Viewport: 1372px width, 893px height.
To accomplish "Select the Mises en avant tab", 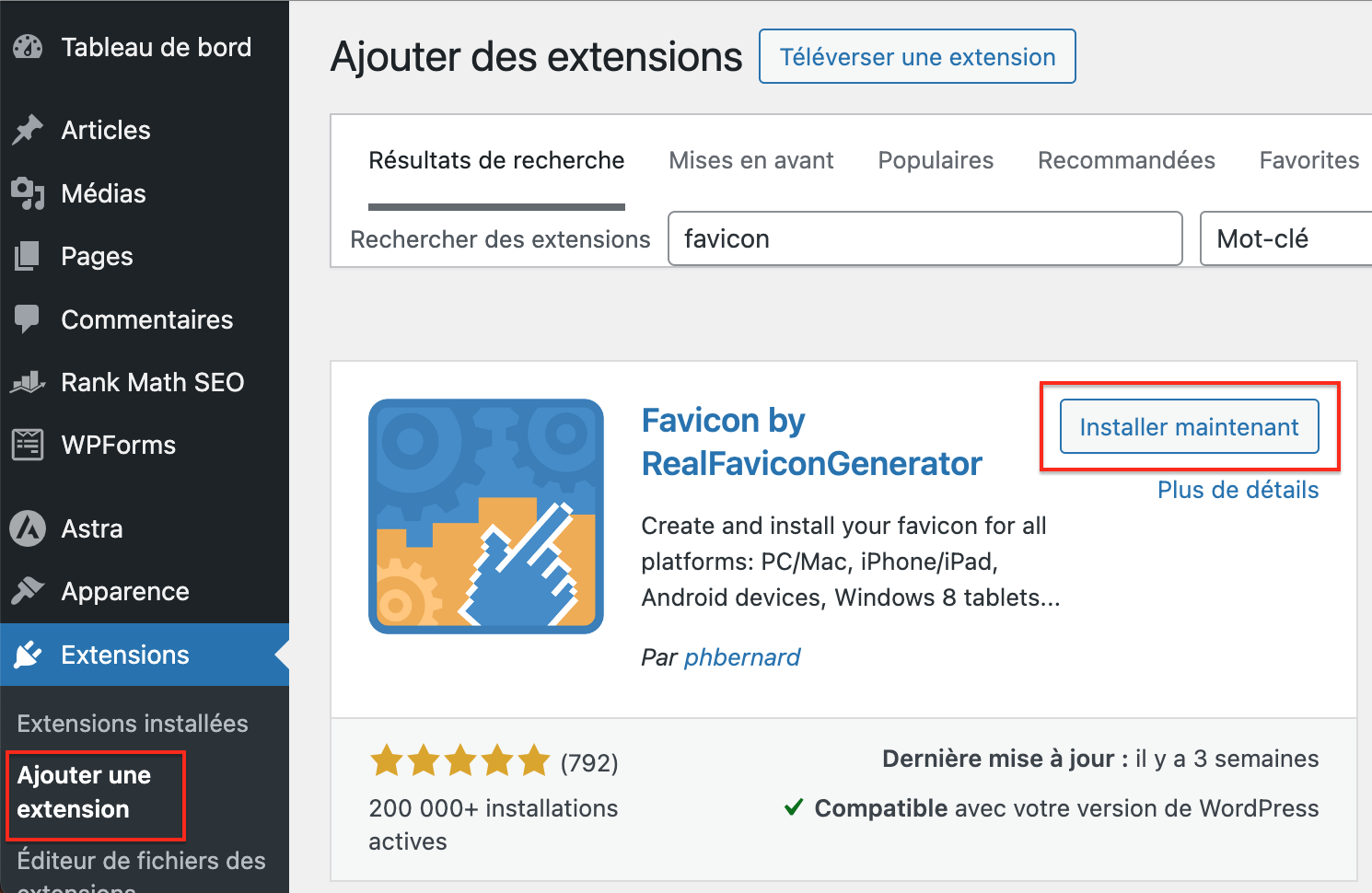I will tap(750, 160).
